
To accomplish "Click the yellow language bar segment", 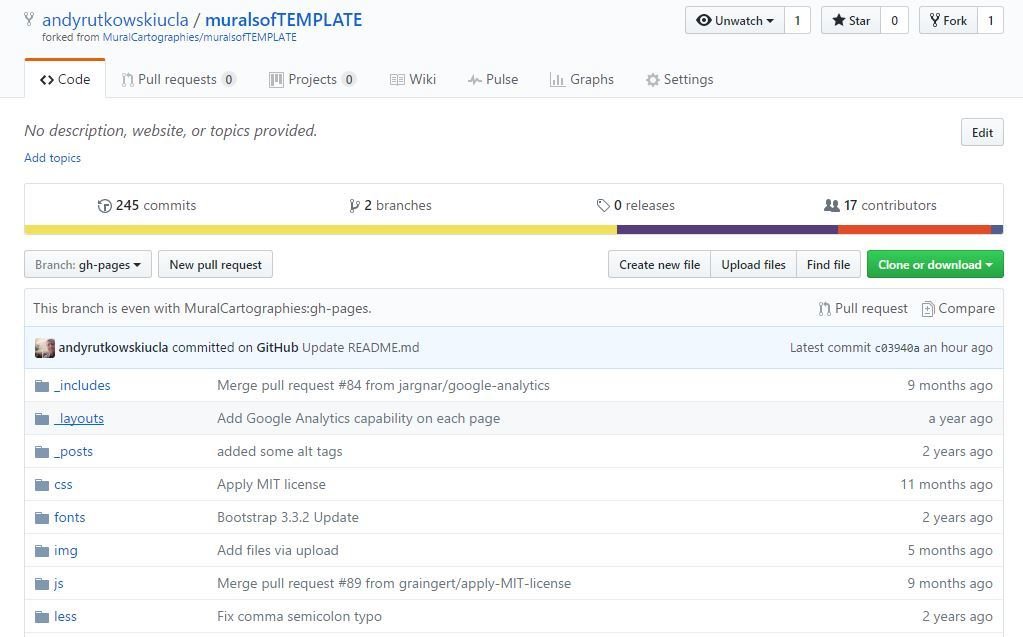I will [x=320, y=230].
